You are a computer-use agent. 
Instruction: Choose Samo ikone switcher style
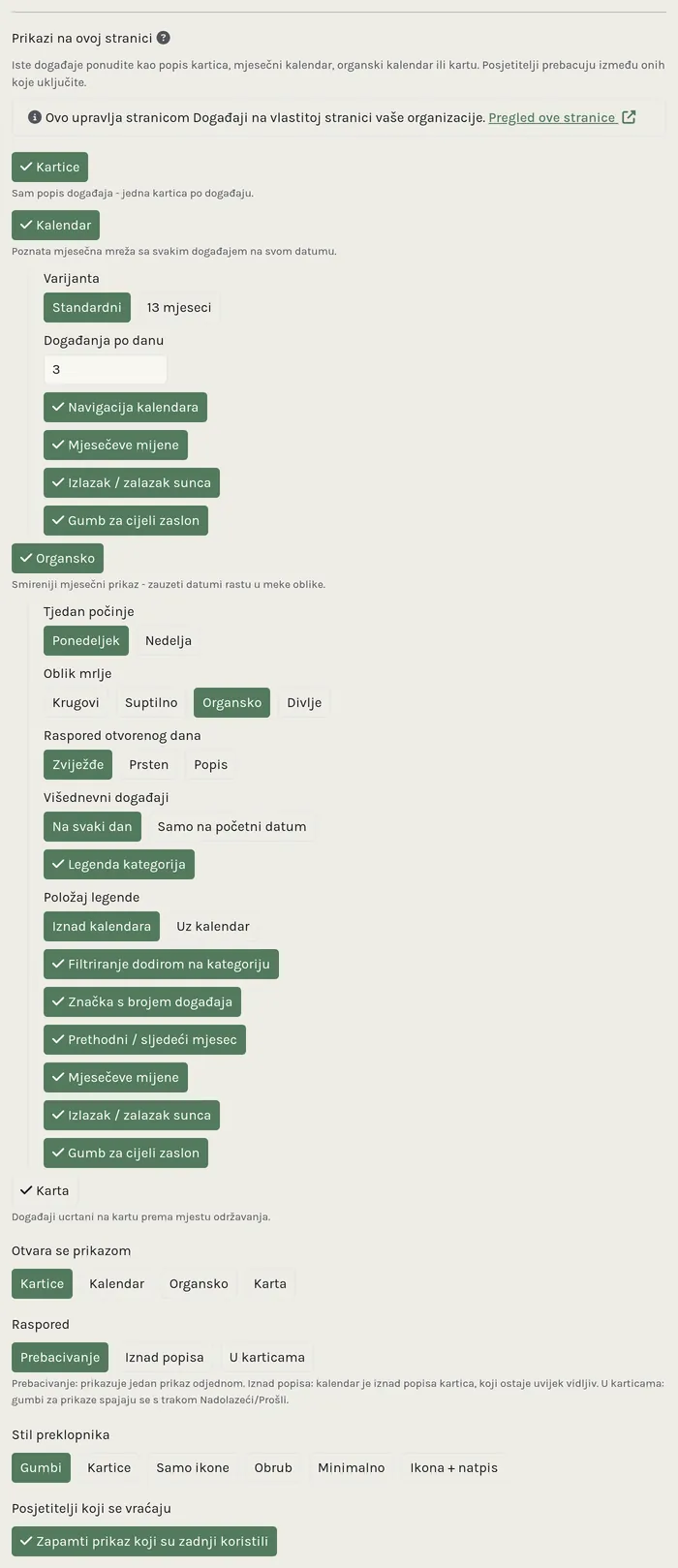pos(193,1467)
